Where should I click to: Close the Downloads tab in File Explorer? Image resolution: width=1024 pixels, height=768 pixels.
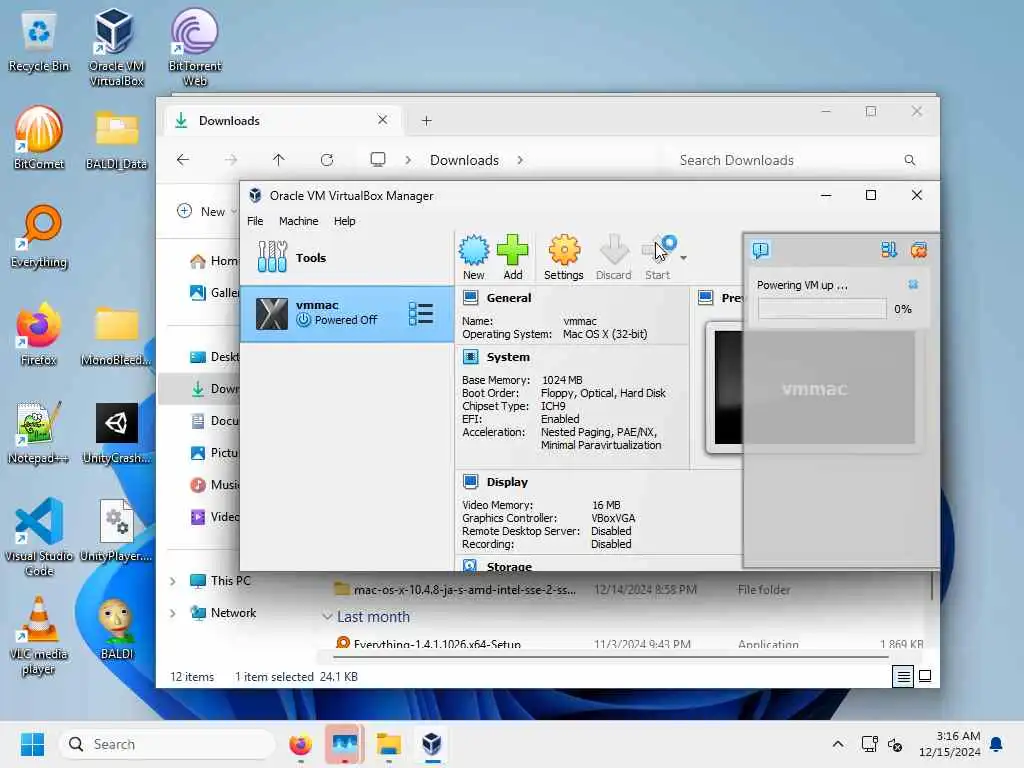point(382,120)
